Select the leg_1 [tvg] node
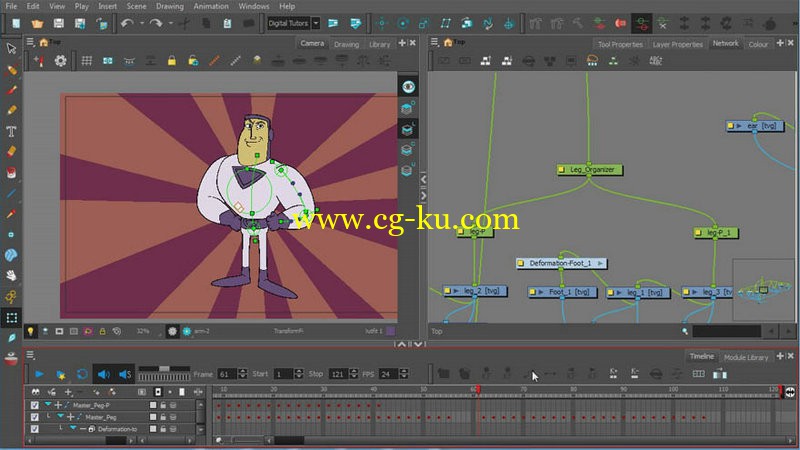Viewport: 800px width, 450px height. point(638,292)
